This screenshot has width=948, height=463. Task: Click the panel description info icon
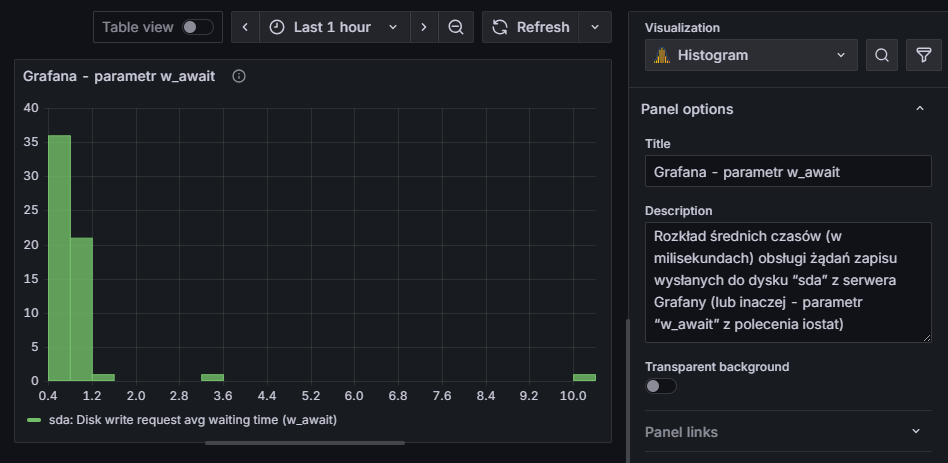[x=239, y=76]
